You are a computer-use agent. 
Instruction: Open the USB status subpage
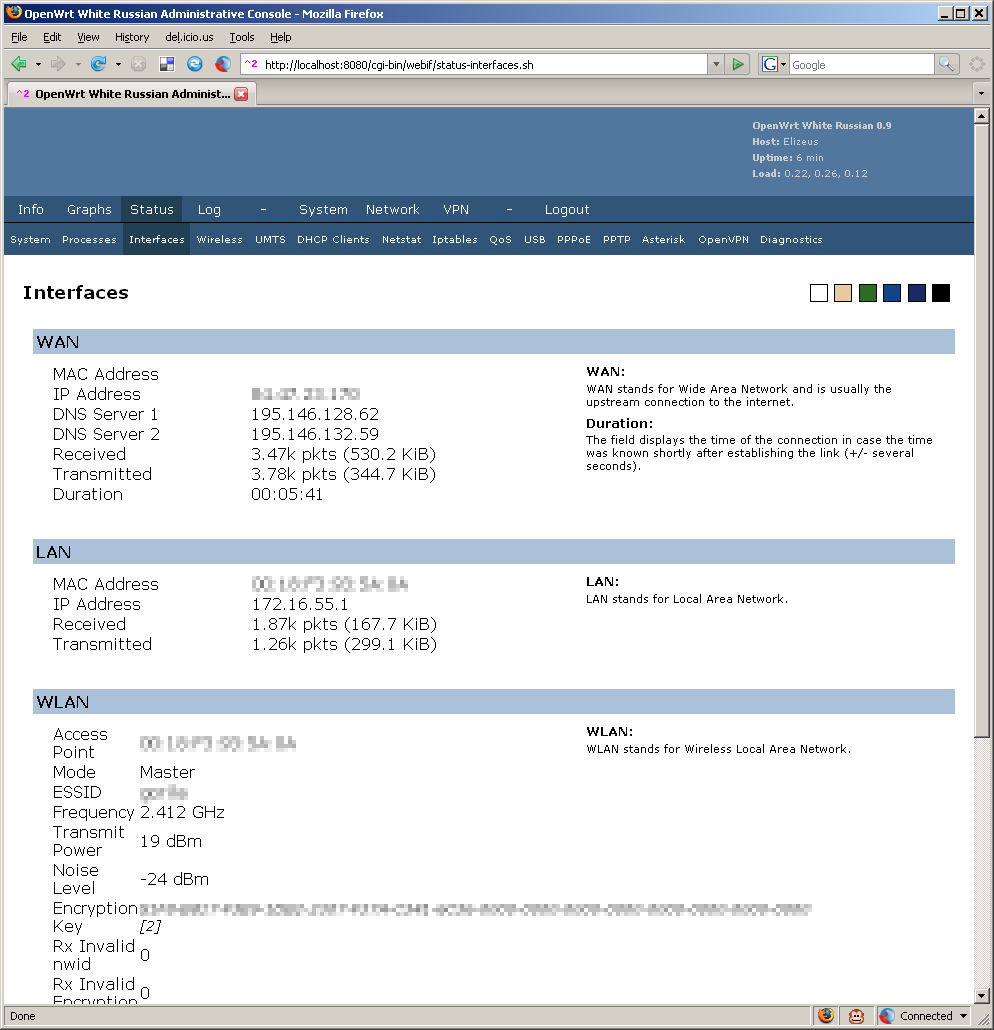(535, 240)
